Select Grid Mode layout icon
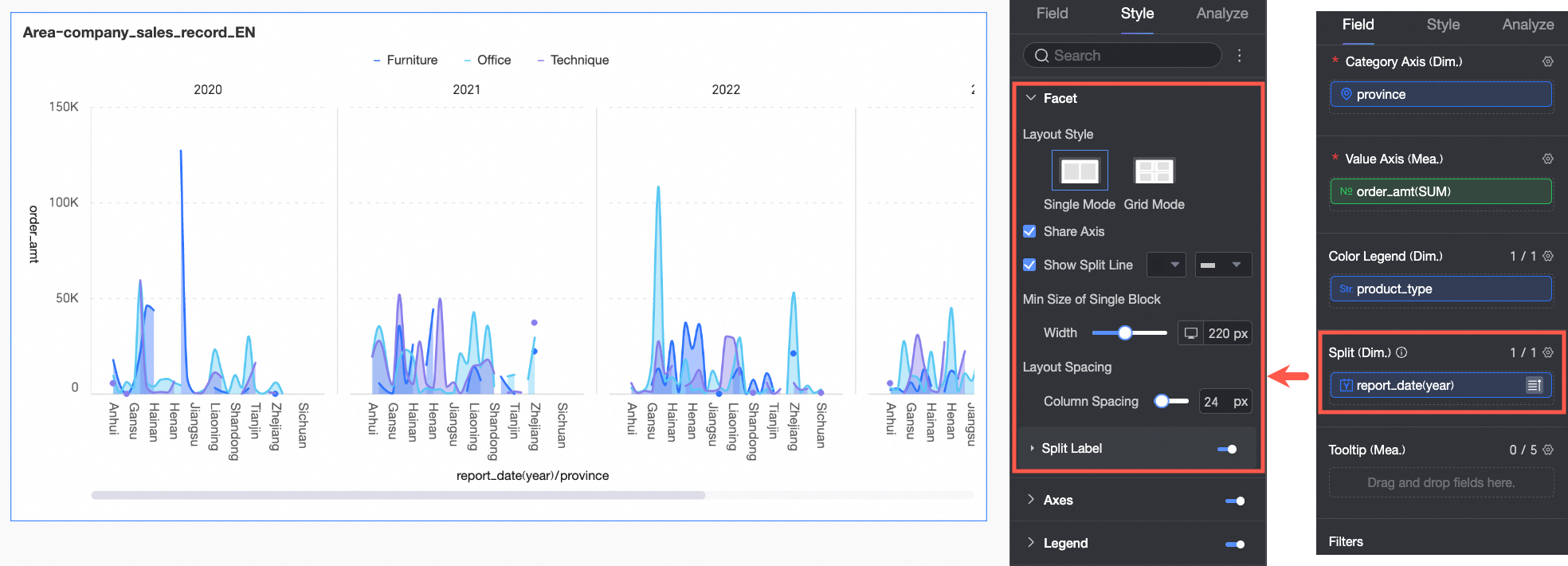 [1154, 171]
